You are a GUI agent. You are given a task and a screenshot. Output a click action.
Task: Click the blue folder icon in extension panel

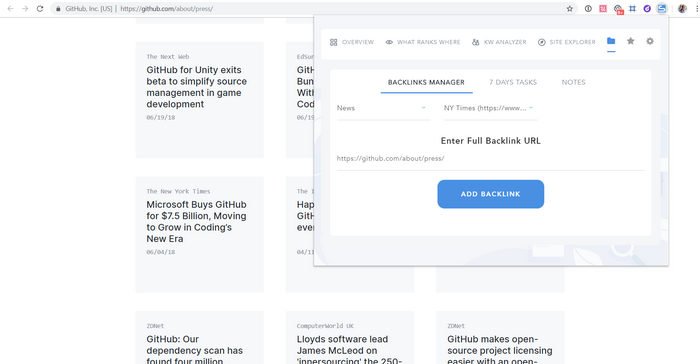[x=611, y=41]
